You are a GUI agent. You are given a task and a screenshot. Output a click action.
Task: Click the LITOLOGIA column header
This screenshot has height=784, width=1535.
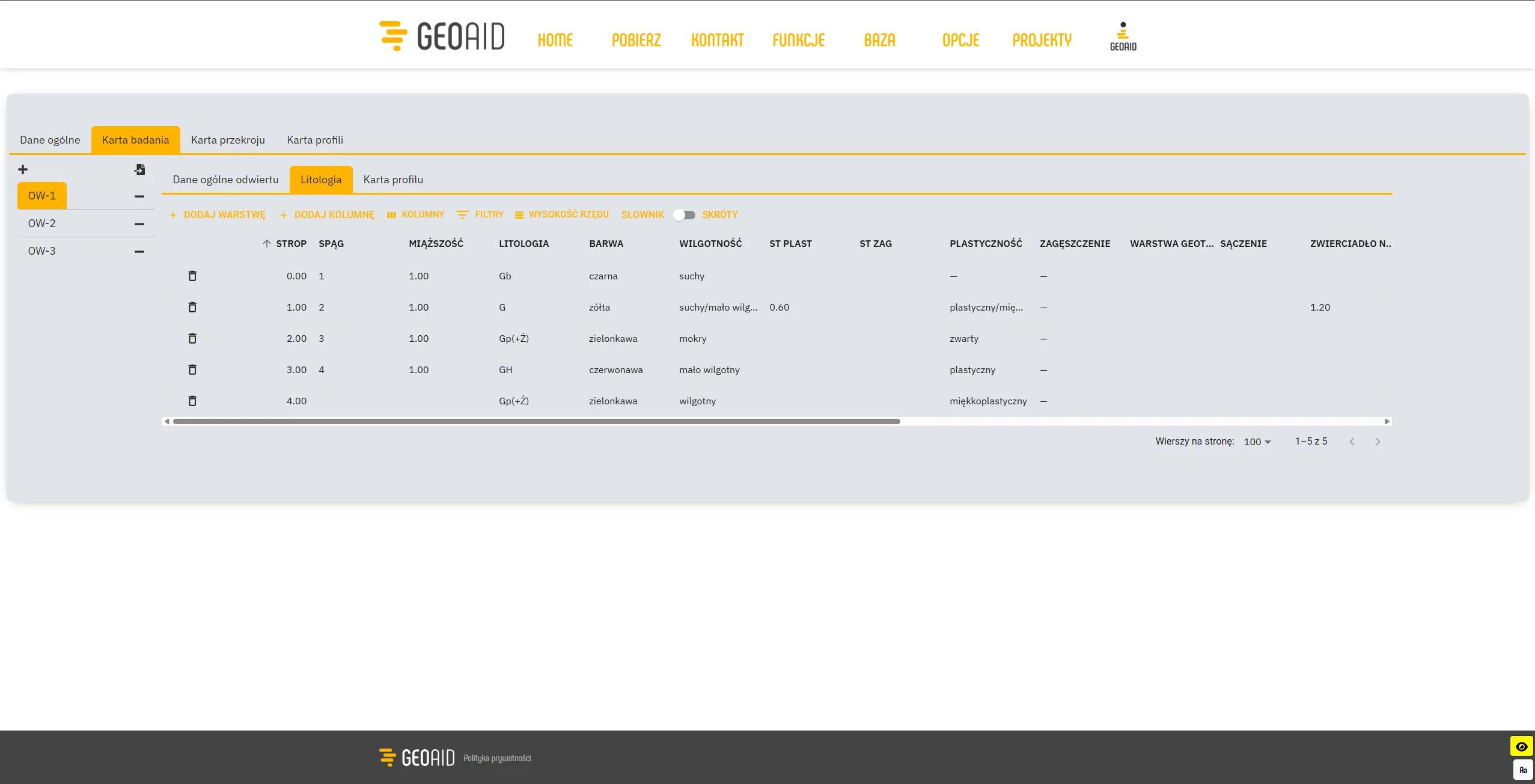523,243
